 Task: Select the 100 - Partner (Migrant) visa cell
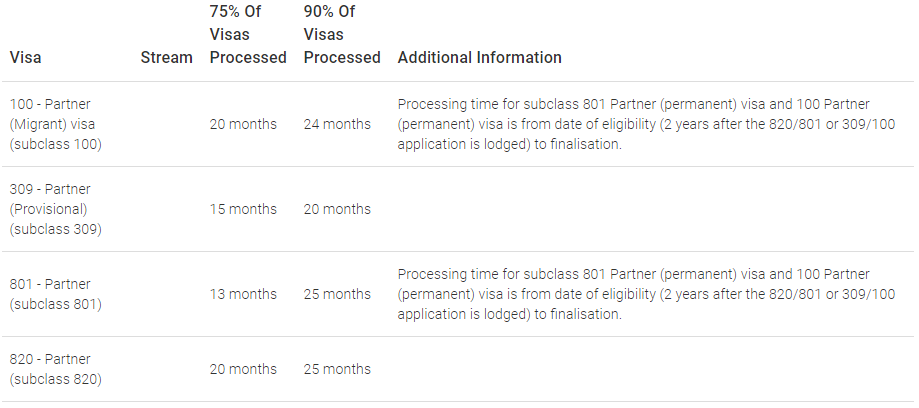click(x=56, y=124)
